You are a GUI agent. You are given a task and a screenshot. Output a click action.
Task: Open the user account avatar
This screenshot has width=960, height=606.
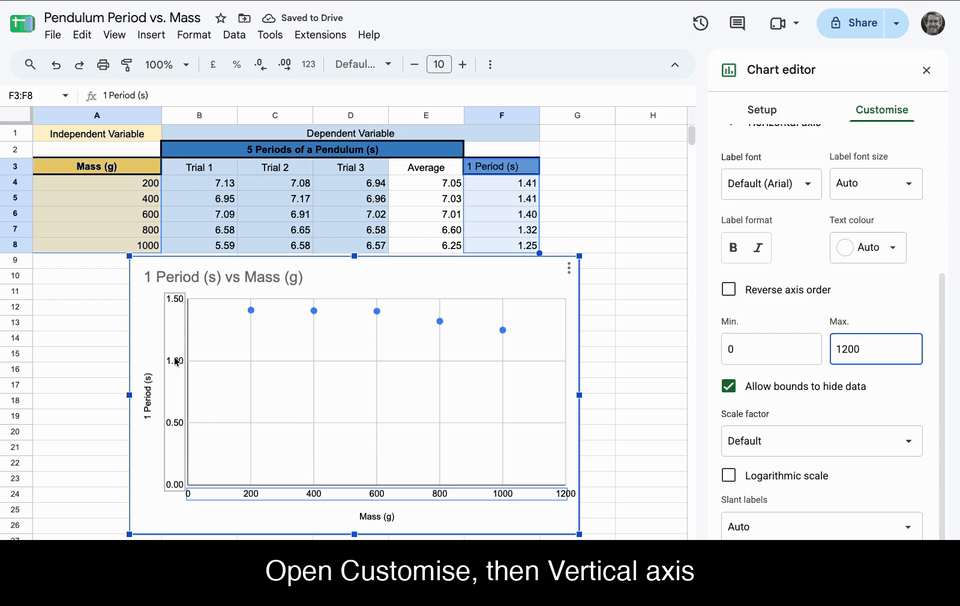932,23
